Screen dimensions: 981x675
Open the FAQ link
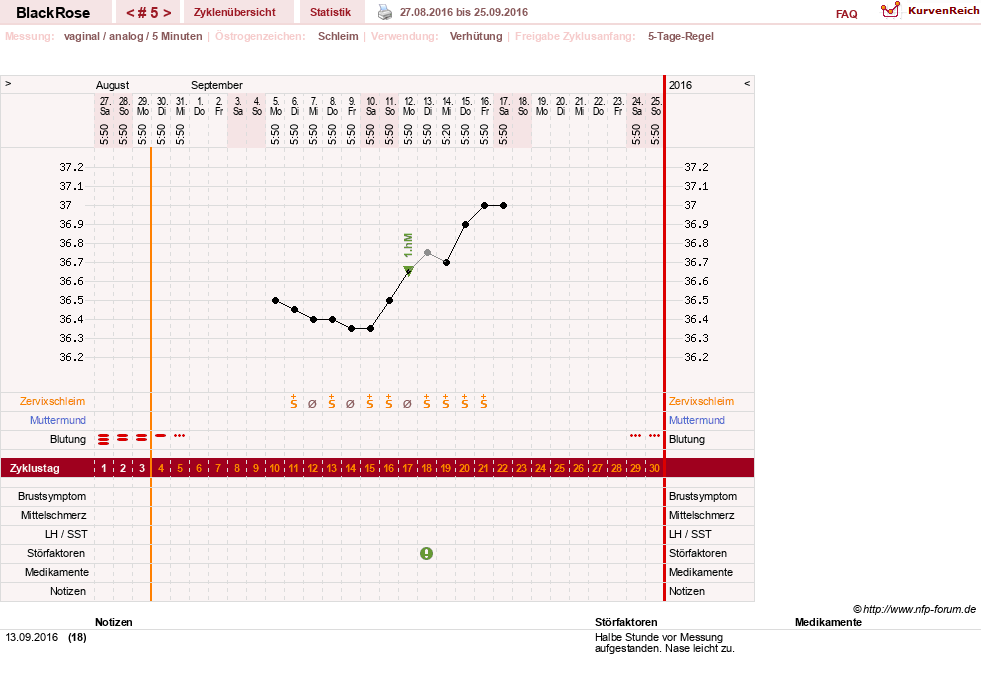pyautogui.click(x=846, y=14)
